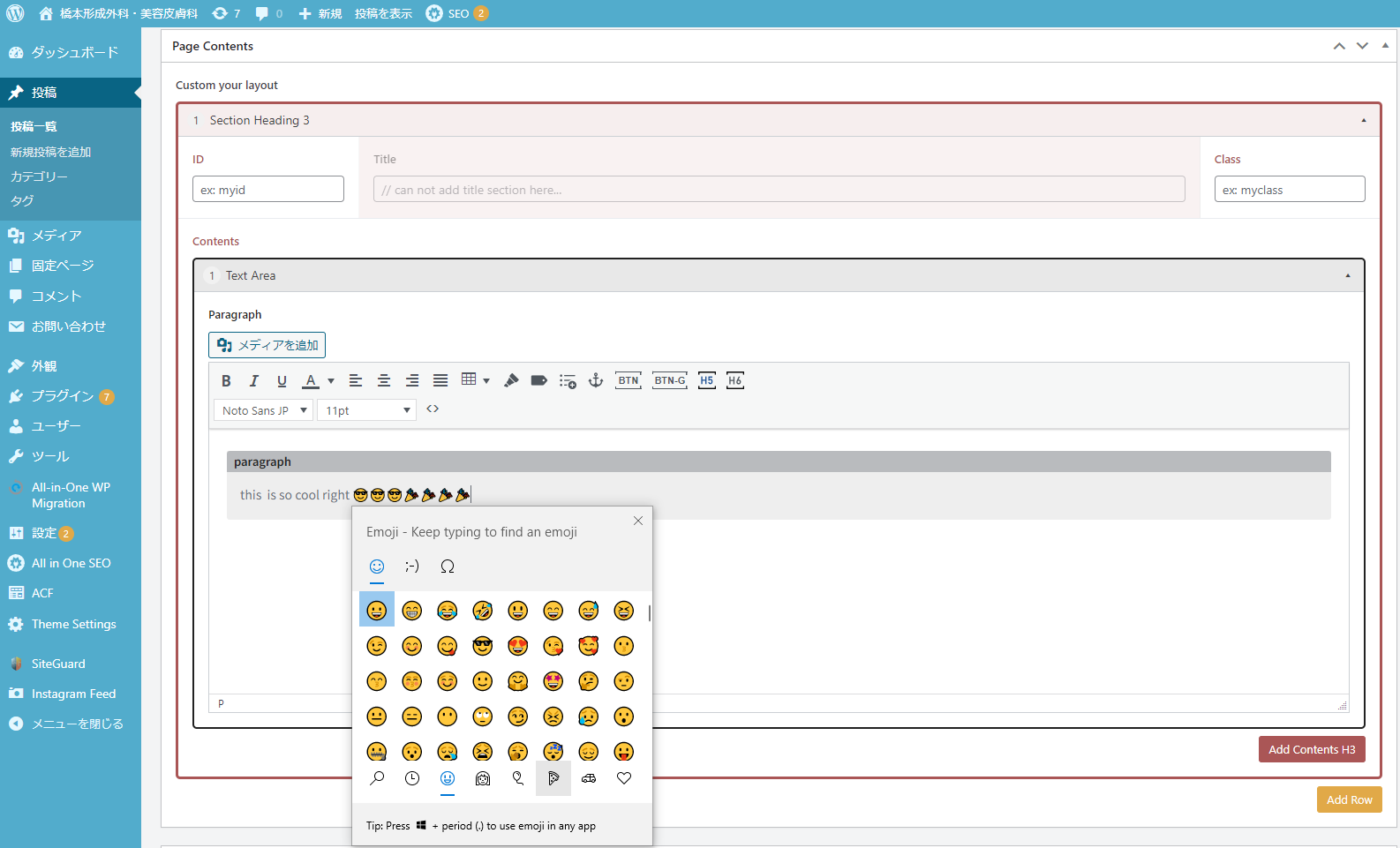Select the justify alignment icon
This screenshot has width=1400, height=848.
point(440,380)
